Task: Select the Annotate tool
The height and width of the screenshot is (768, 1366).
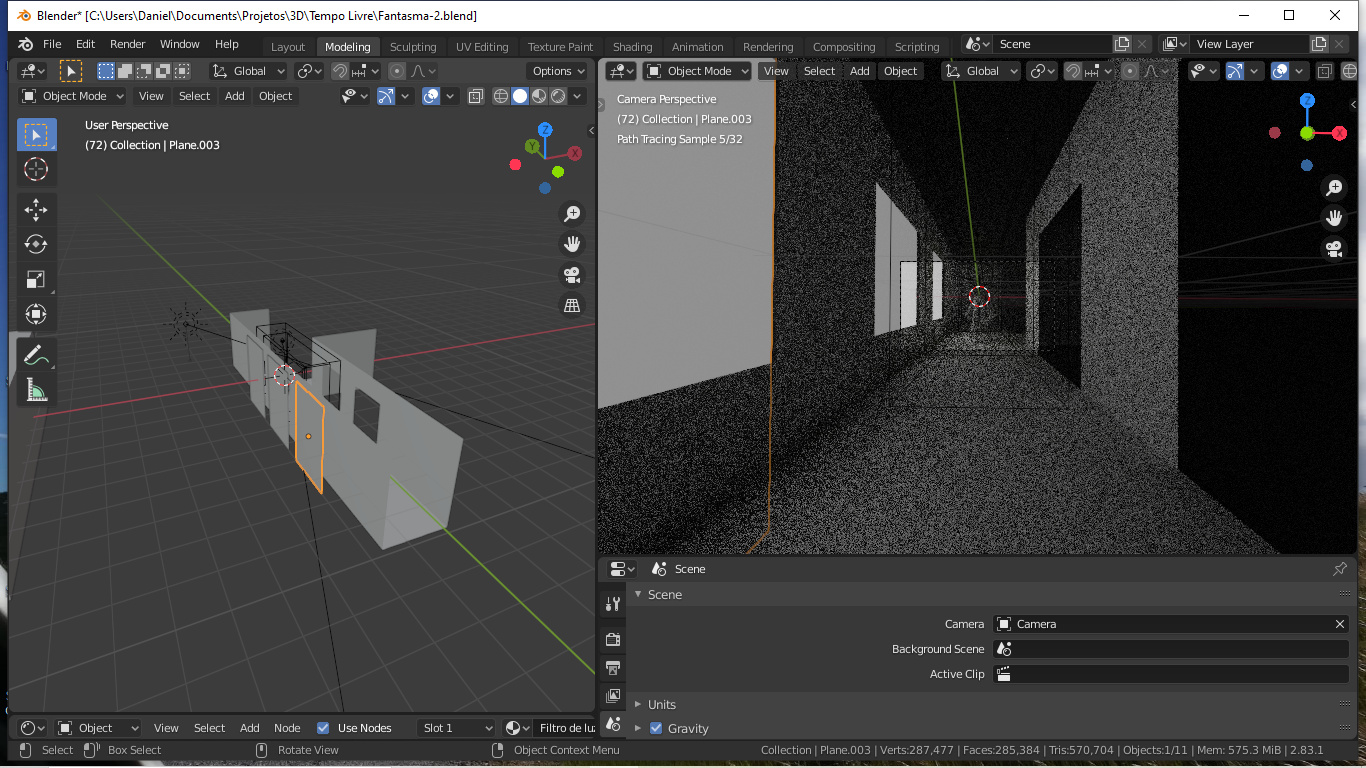Action: pyautogui.click(x=37, y=353)
